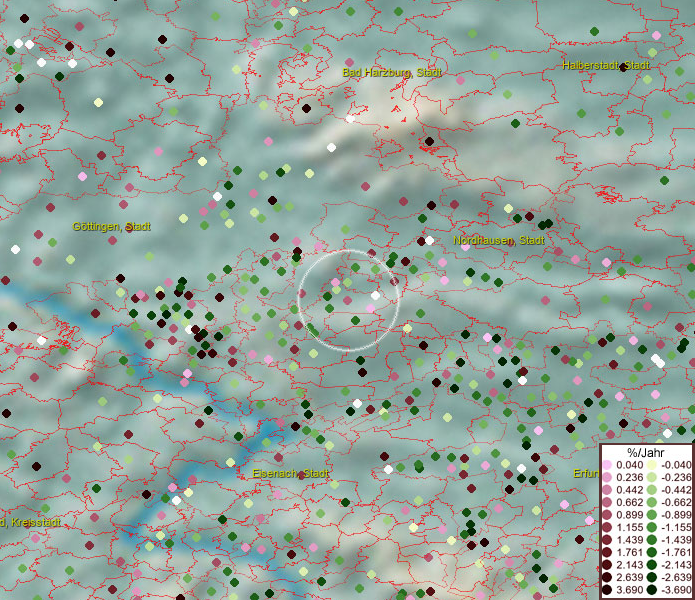Click the -2.143 legend value
Screen dimensions: 695x600
[676, 565]
